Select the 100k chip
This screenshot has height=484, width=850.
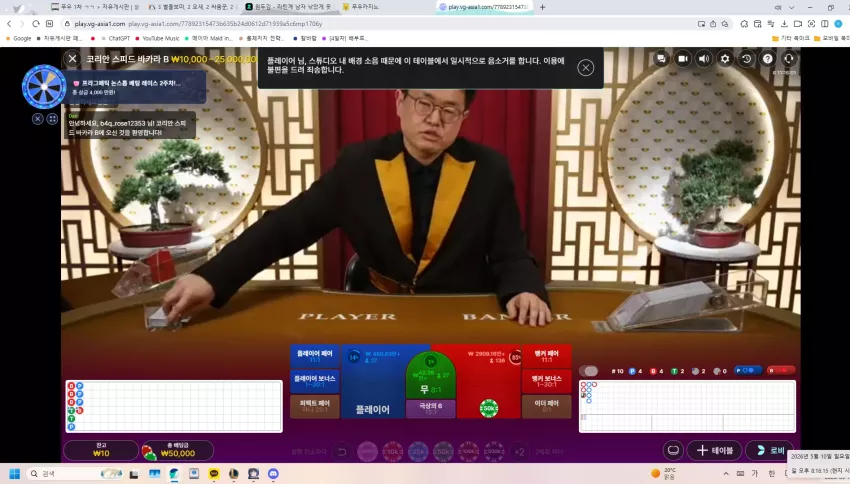(469, 451)
